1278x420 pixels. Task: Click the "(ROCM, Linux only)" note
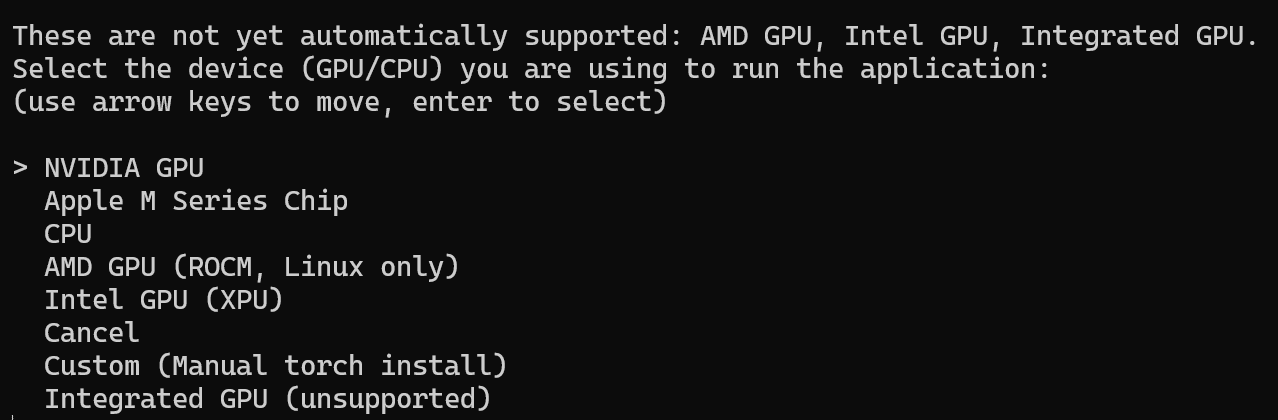(x=315, y=267)
